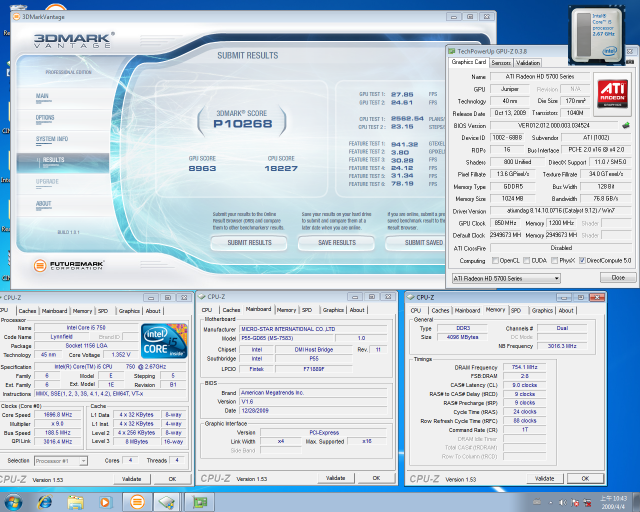
Task: Show hidden tray icons with the arrow
Action: coord(550,503)
